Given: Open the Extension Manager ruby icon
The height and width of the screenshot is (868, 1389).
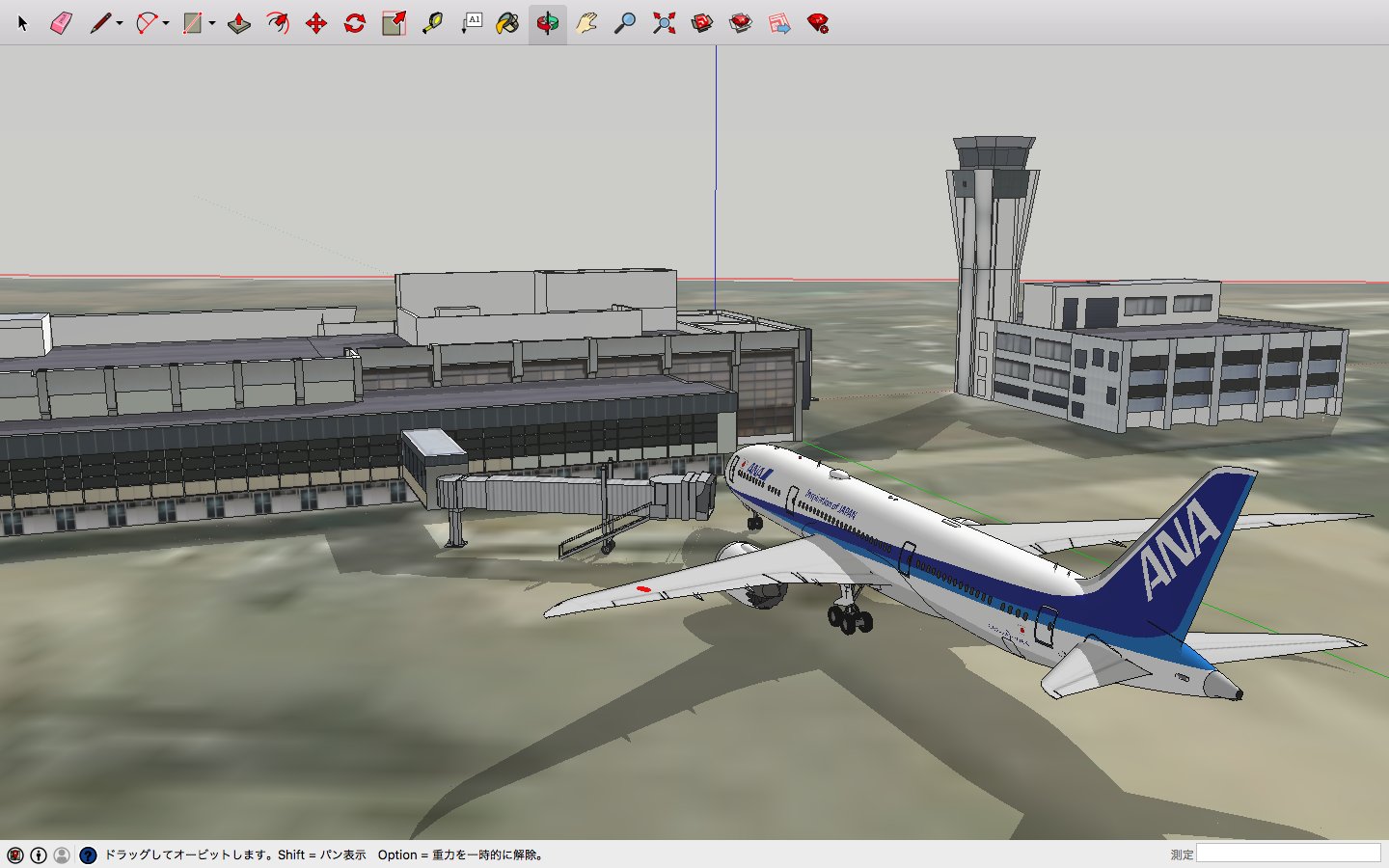Looking at the screenshot, I should (x=818, y=23).
